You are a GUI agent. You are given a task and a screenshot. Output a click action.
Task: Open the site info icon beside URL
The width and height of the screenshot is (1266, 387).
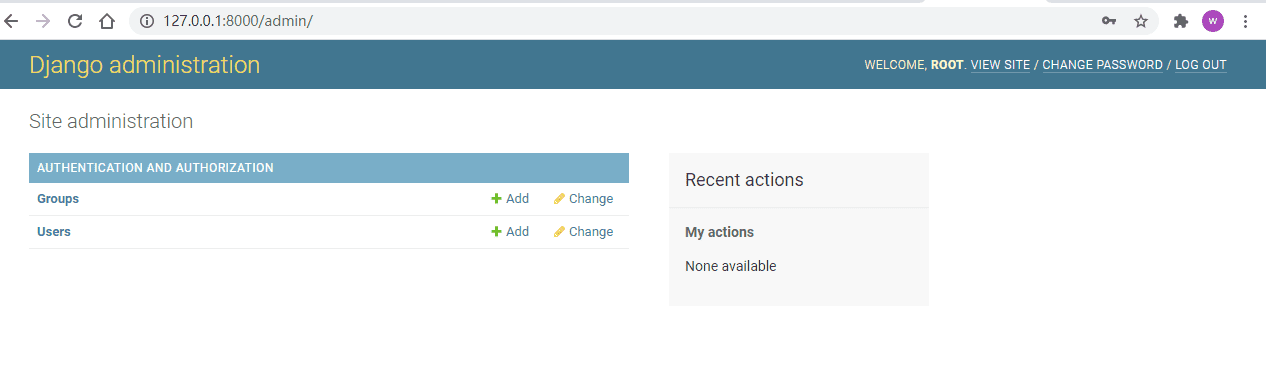(x=147, y=21)
